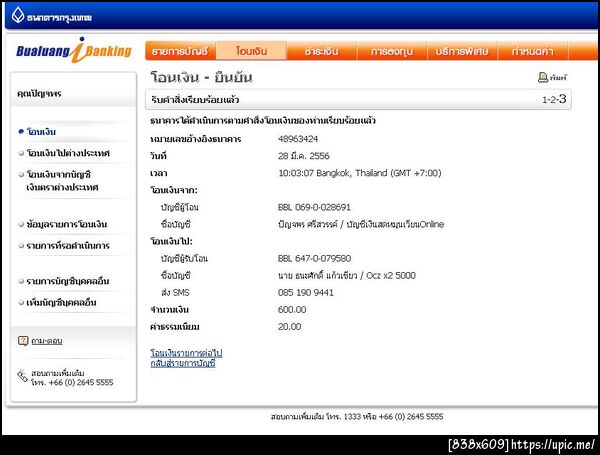The width and height of the screenshot is (600, 455).
Task: Click the step indicator 1-2-3
Action: coord(554,99)
